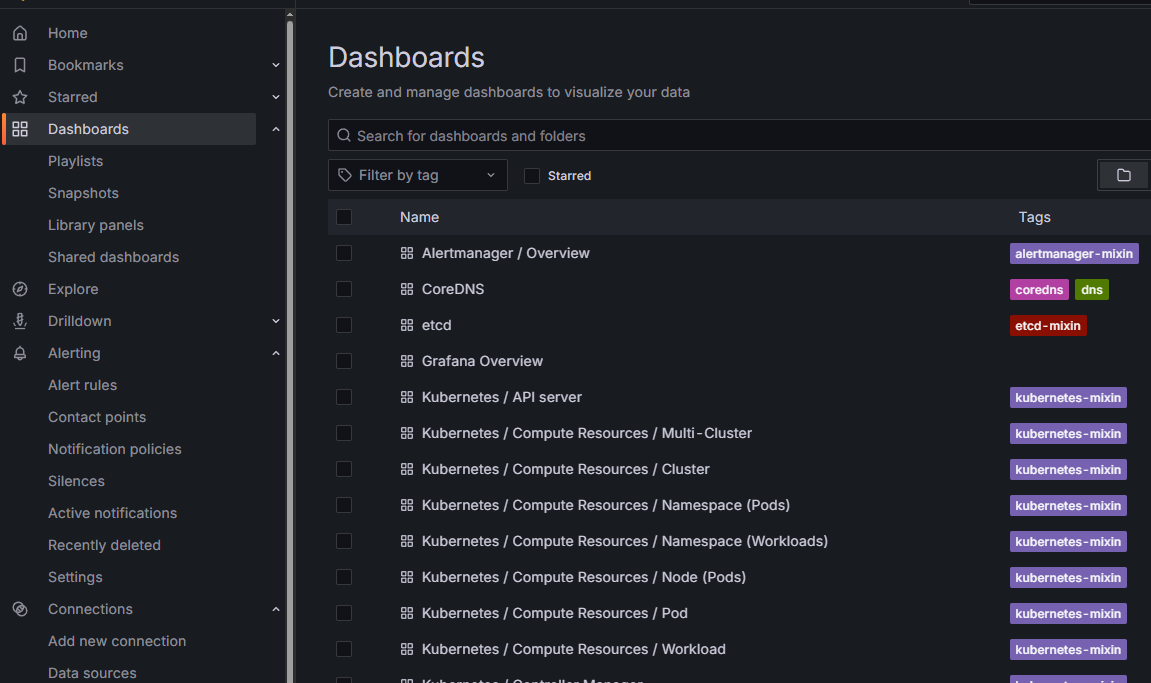This screenshot has width=1151, height=683.
Task: Click dashboard icon beside Compute Resources / Multi-Cluster
Action: tap(407, 433)
